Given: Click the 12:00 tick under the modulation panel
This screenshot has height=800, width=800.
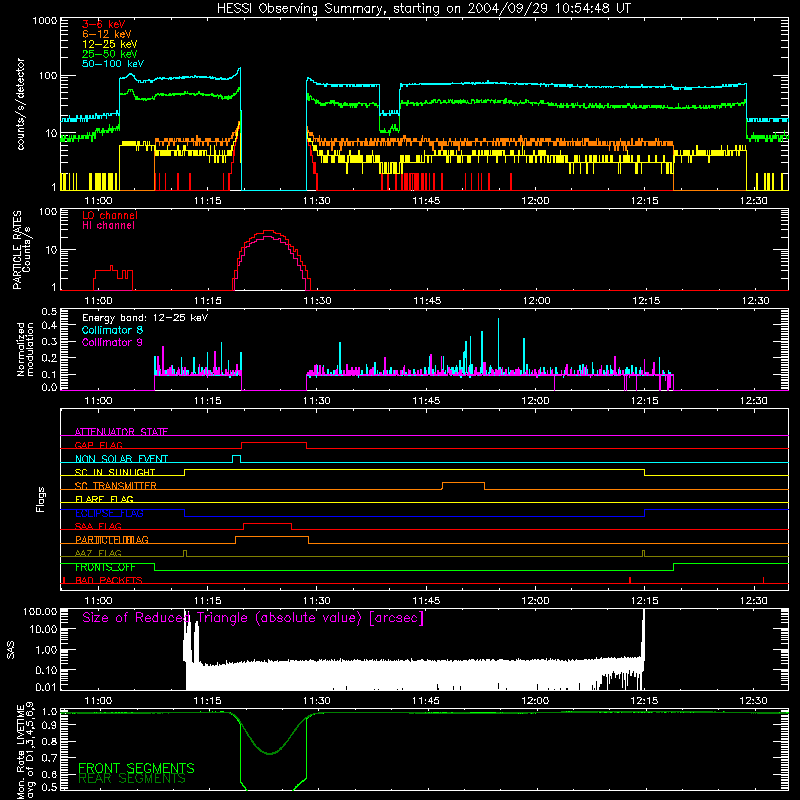Looking at the screenshot, I should (535, 401).
